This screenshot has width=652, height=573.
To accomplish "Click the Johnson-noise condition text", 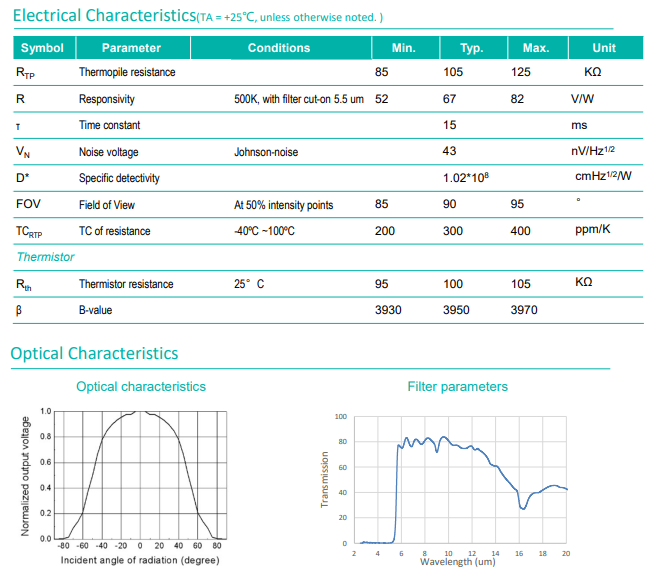I will point(266,152).
